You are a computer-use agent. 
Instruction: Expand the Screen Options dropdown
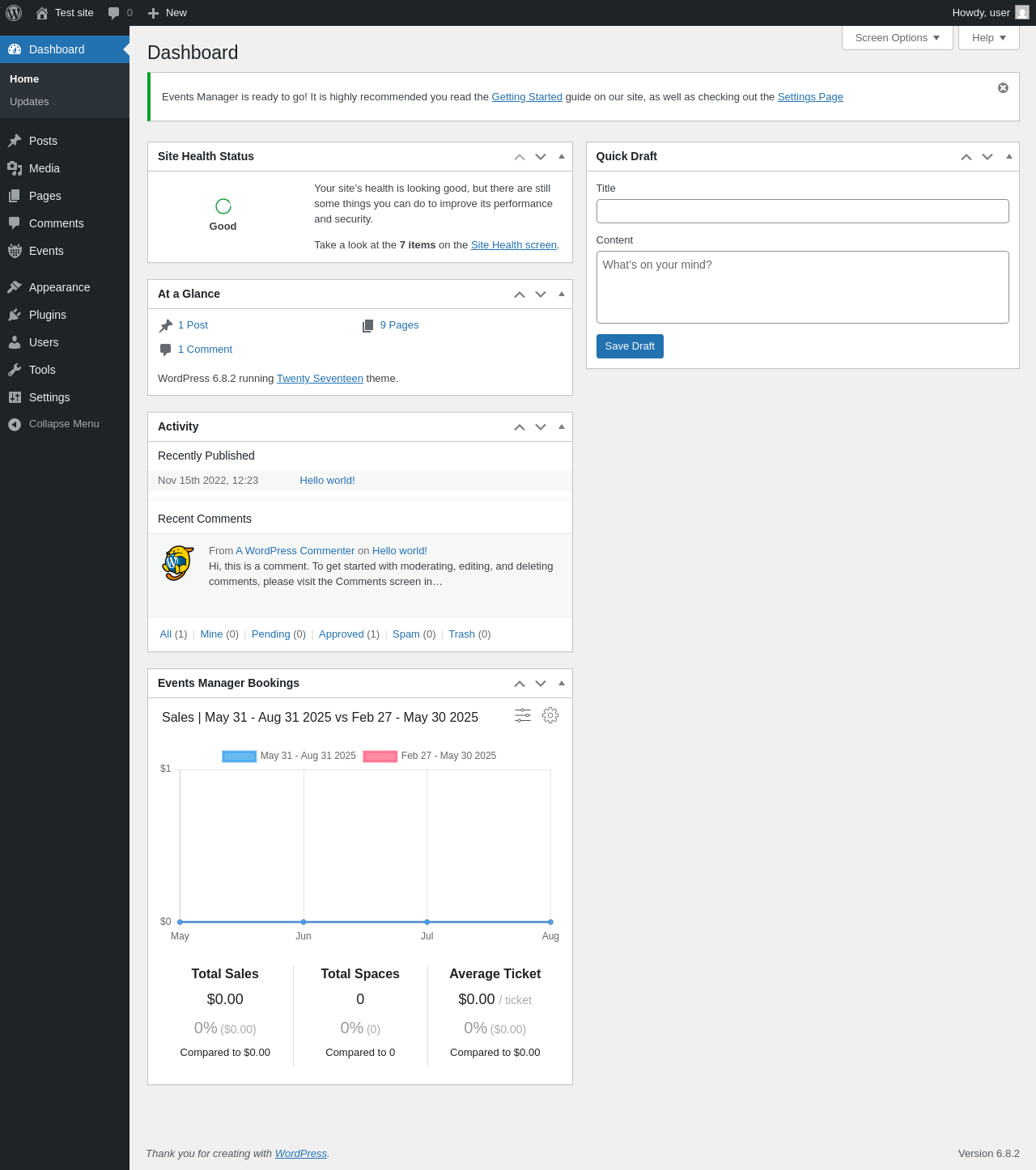(x=897, y=38)
